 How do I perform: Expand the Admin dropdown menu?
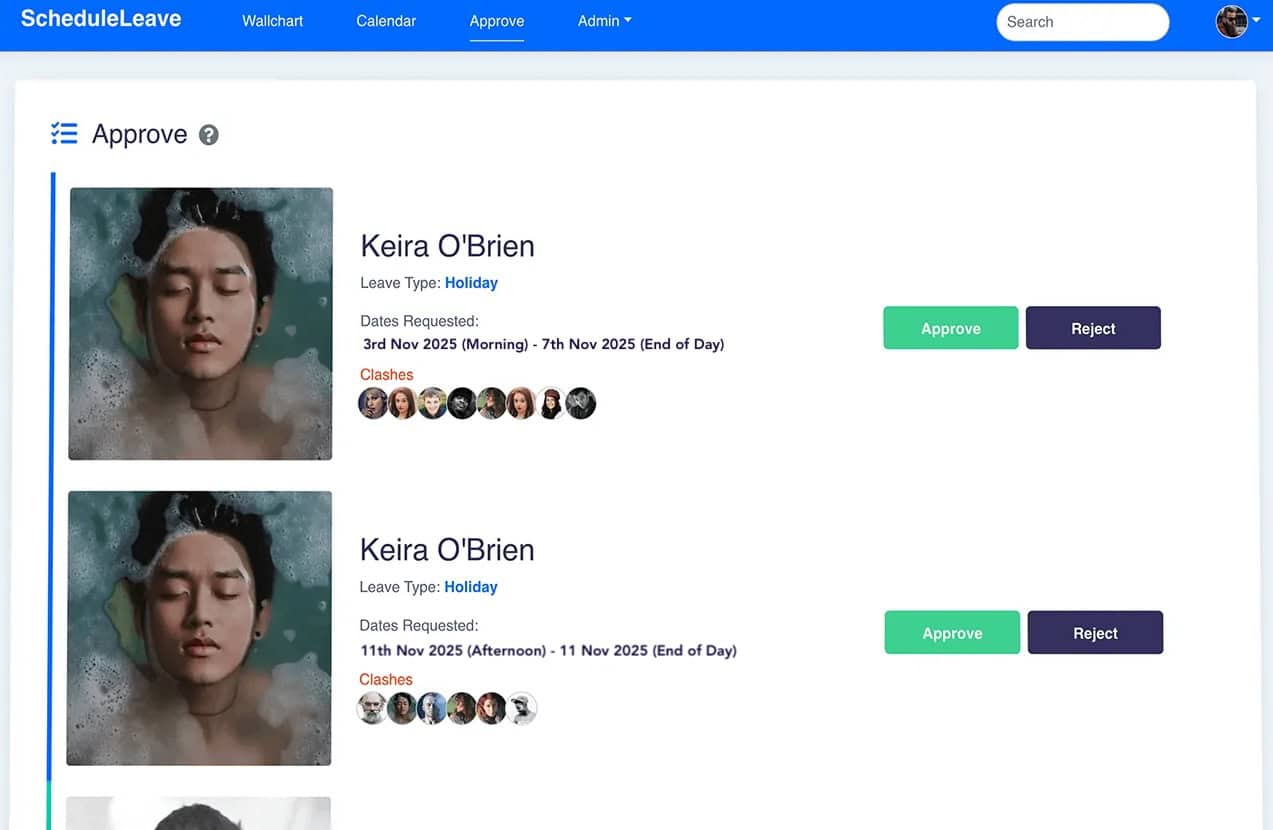[x=604, y=21]
